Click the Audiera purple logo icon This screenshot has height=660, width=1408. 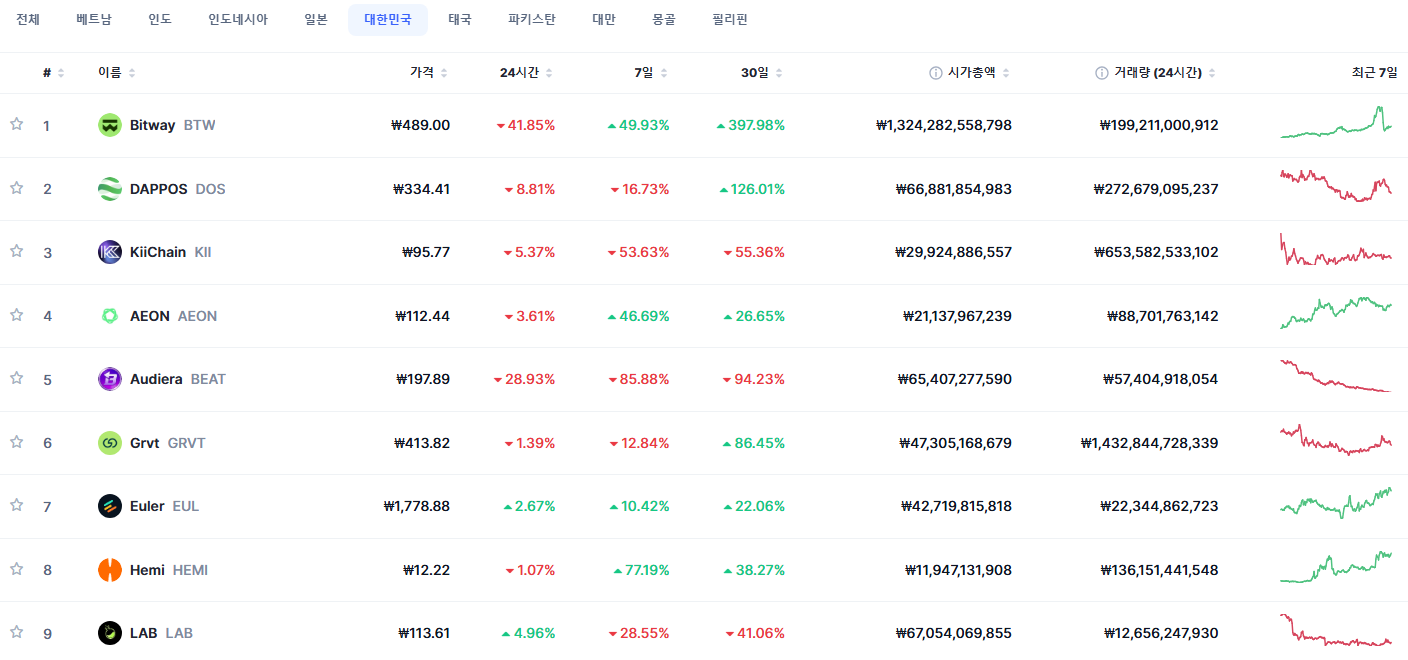coord(110,379)
